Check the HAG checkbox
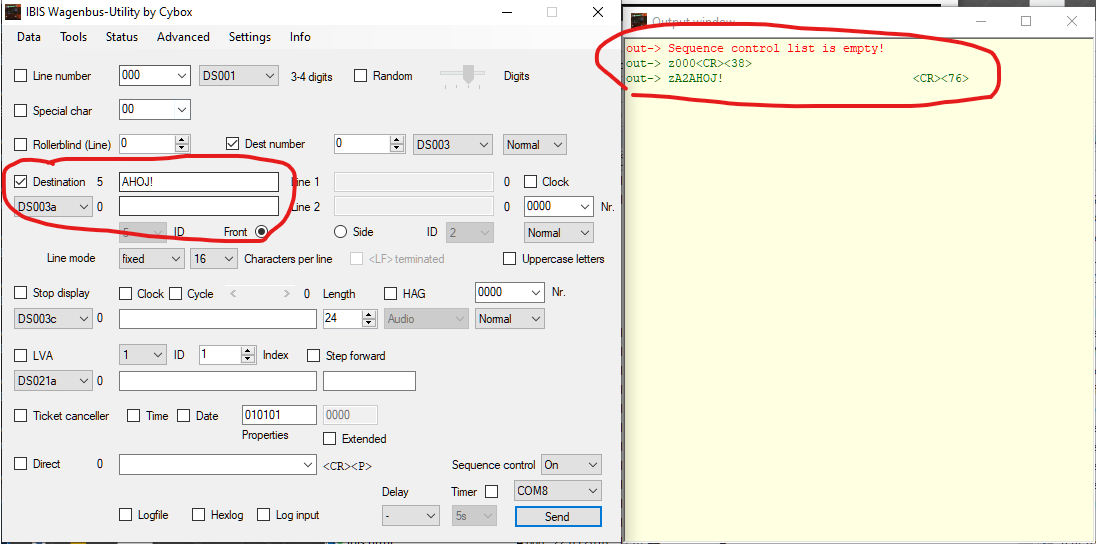The image size is (1096, 544). pyautogui.click(x=391, y=294)
